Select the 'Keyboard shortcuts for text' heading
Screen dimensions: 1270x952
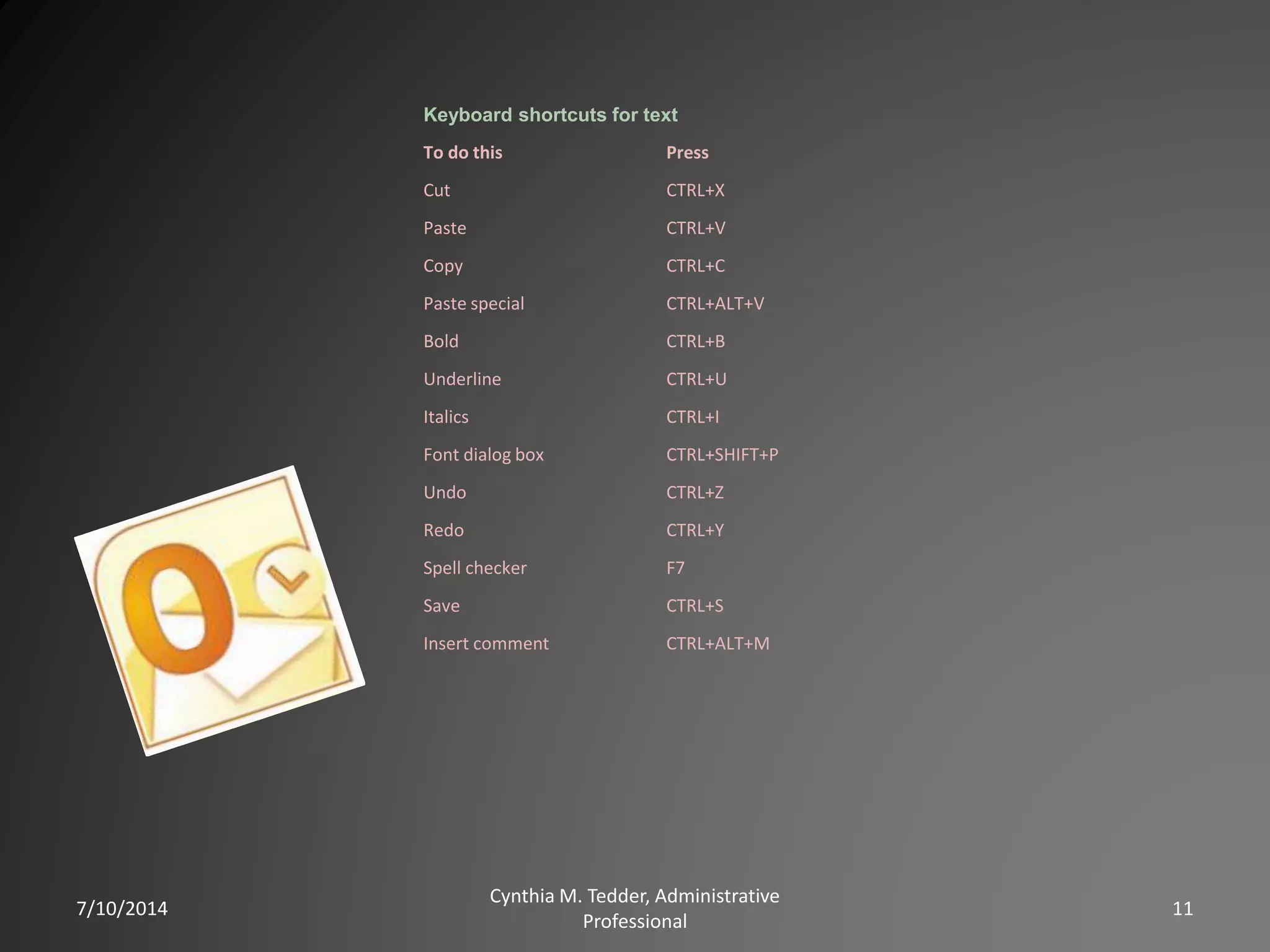pos(550,115)
